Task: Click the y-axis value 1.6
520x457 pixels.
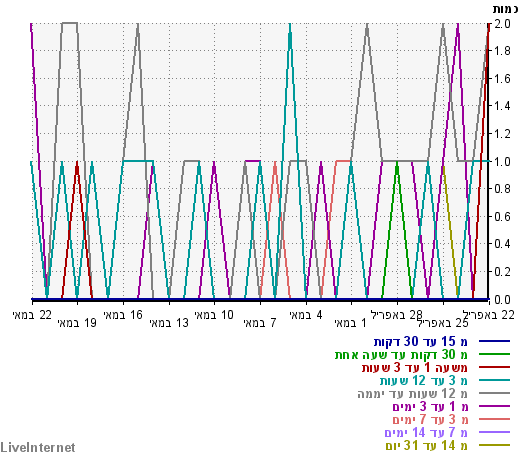Action: (502, 79)
